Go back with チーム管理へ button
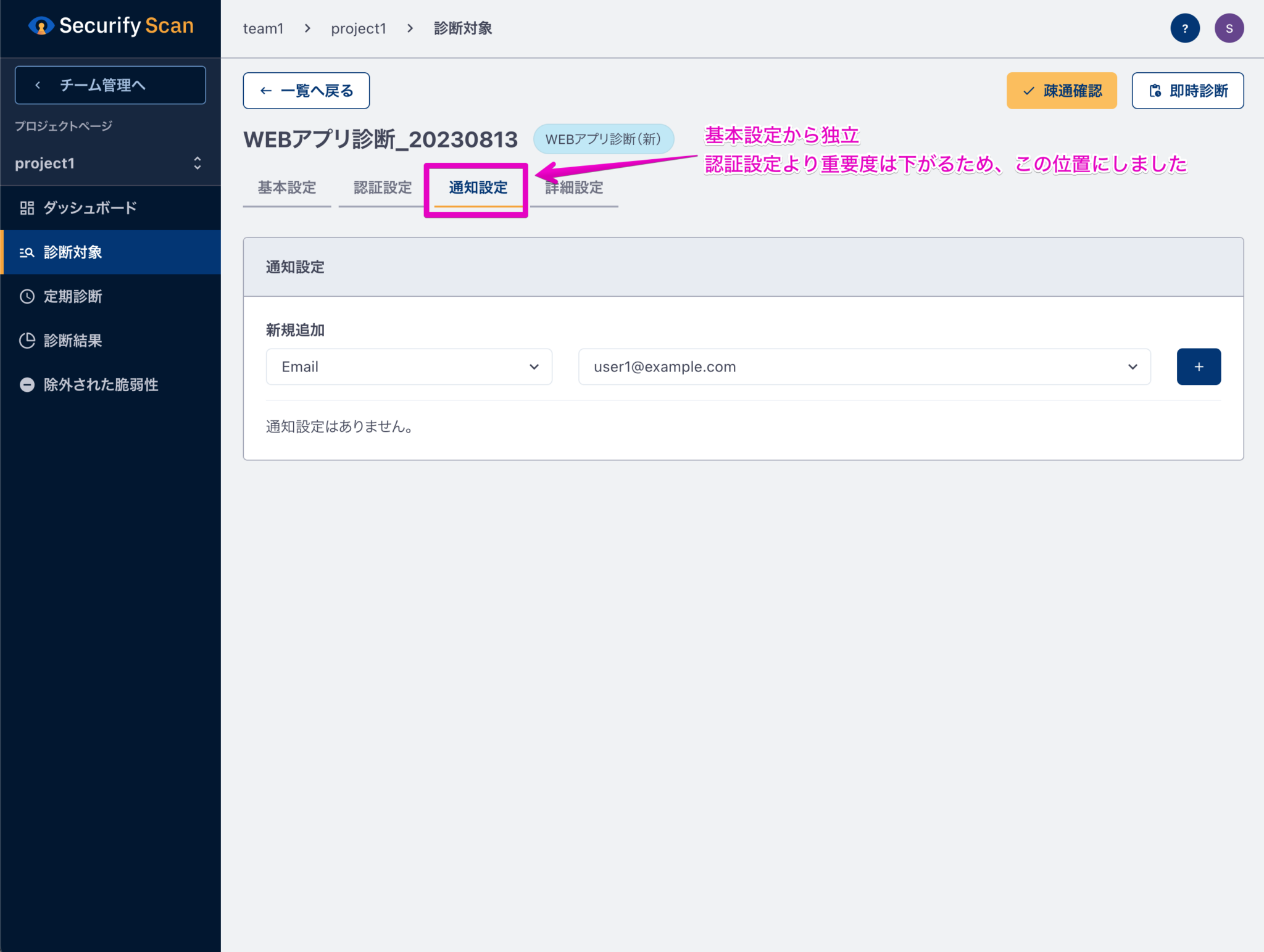Viewport: 1264px width, 952px height. 109,85
